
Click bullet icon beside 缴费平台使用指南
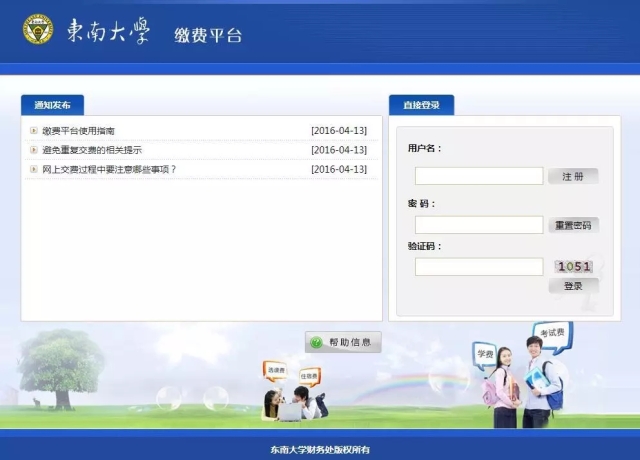[x=34, y=131]
